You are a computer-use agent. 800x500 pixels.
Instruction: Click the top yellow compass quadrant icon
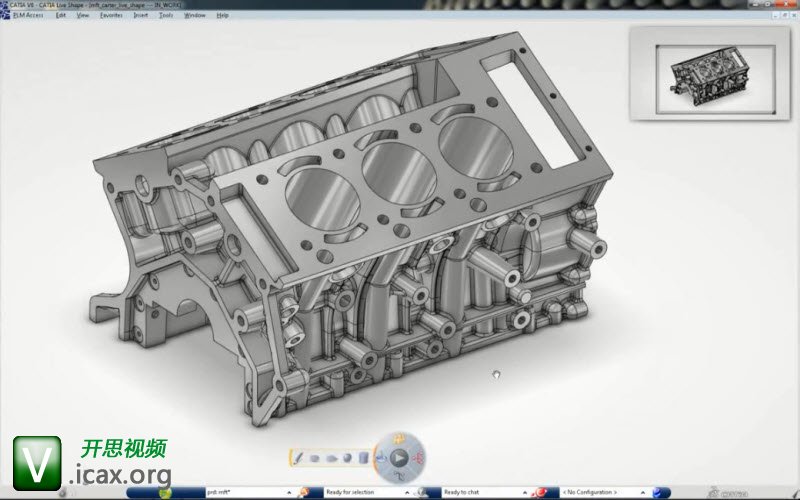[x=400, y=438]
